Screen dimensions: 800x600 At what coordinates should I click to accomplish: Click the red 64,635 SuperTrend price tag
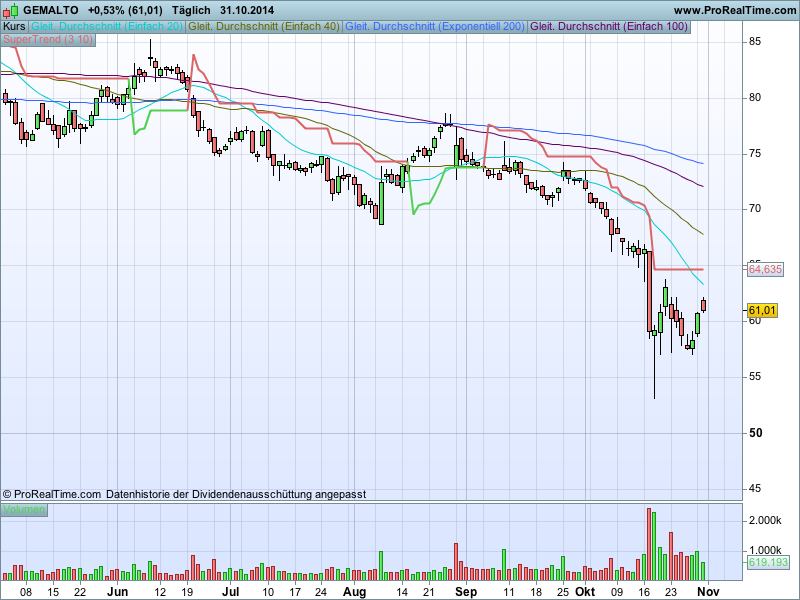point(765,270)
